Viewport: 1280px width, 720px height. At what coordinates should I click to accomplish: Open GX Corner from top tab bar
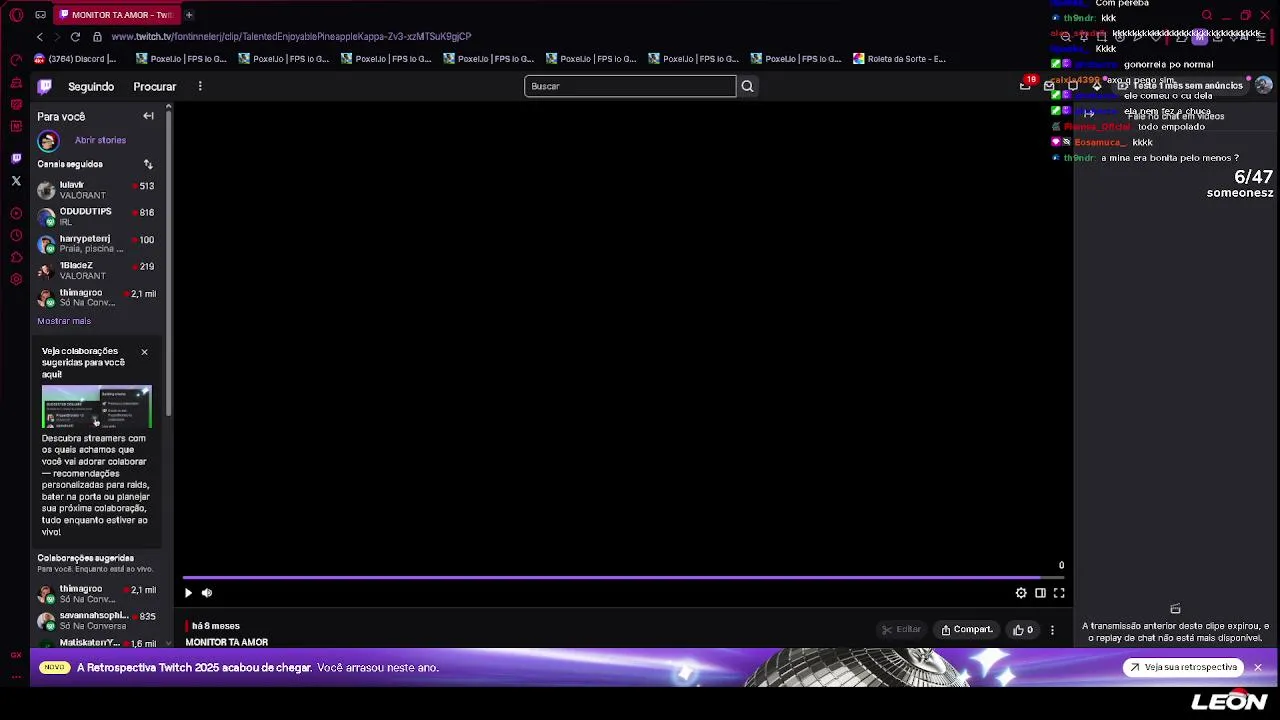click(x=40, y=15)
